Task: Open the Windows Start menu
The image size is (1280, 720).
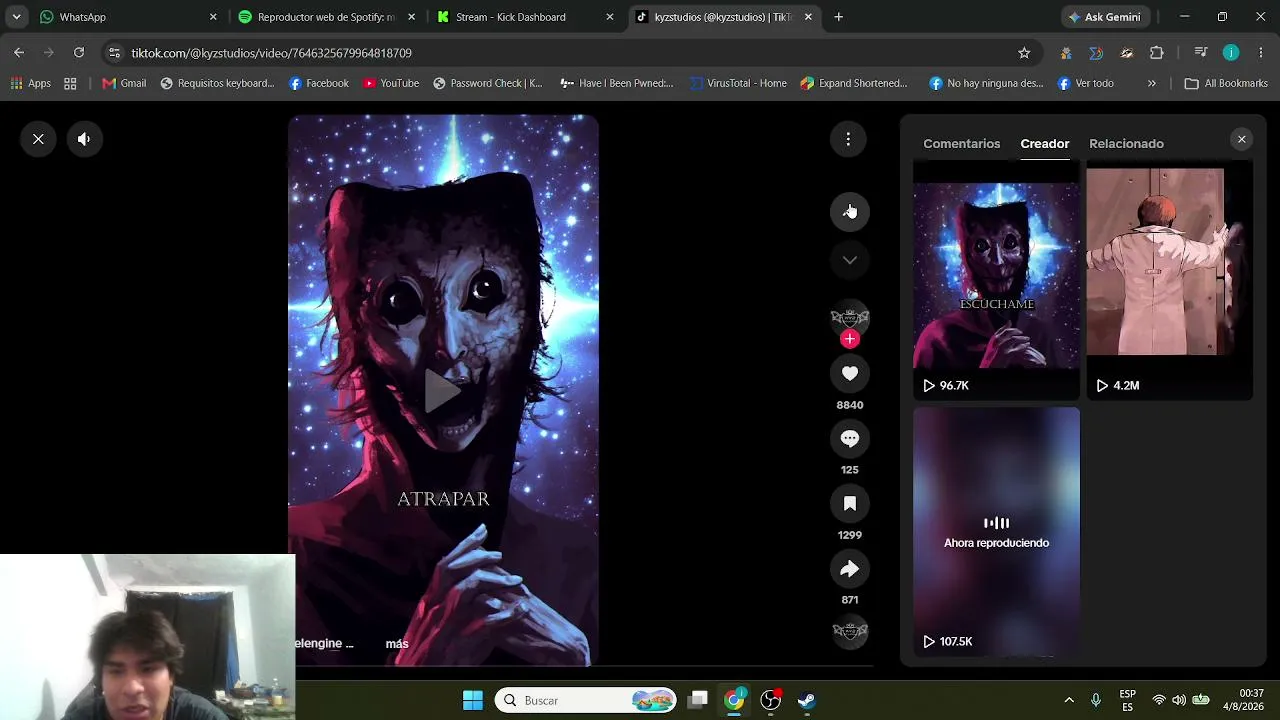Action: tap(473, 700)
